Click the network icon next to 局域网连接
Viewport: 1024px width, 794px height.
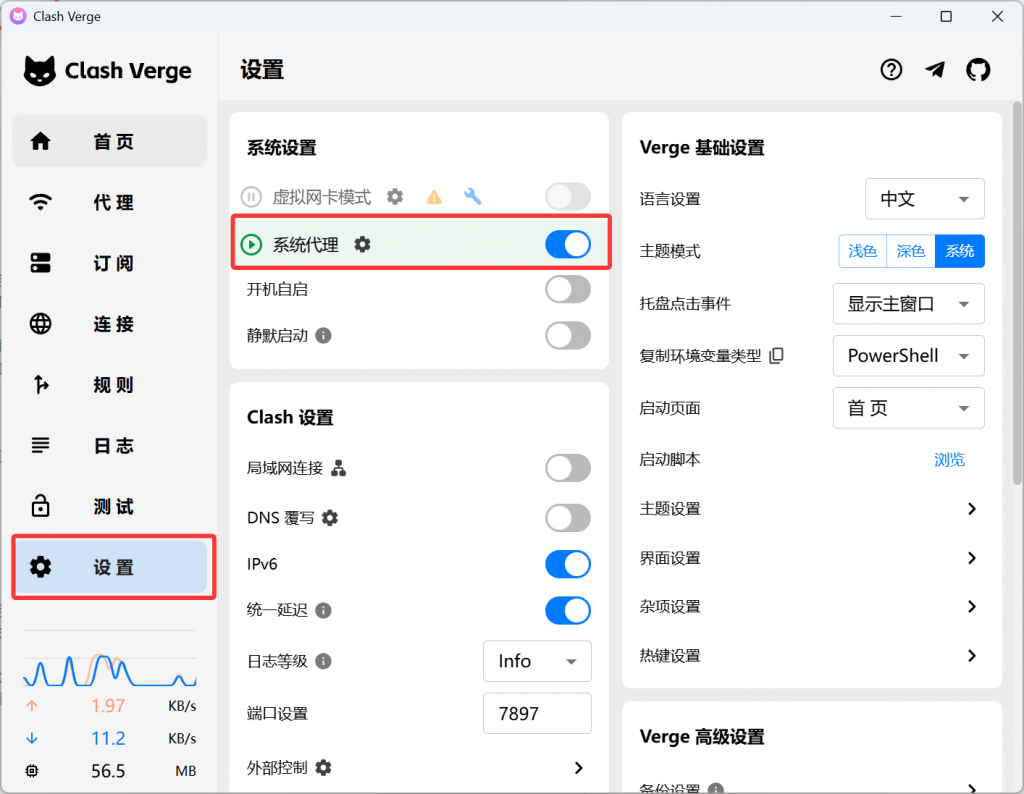point(338,468)
